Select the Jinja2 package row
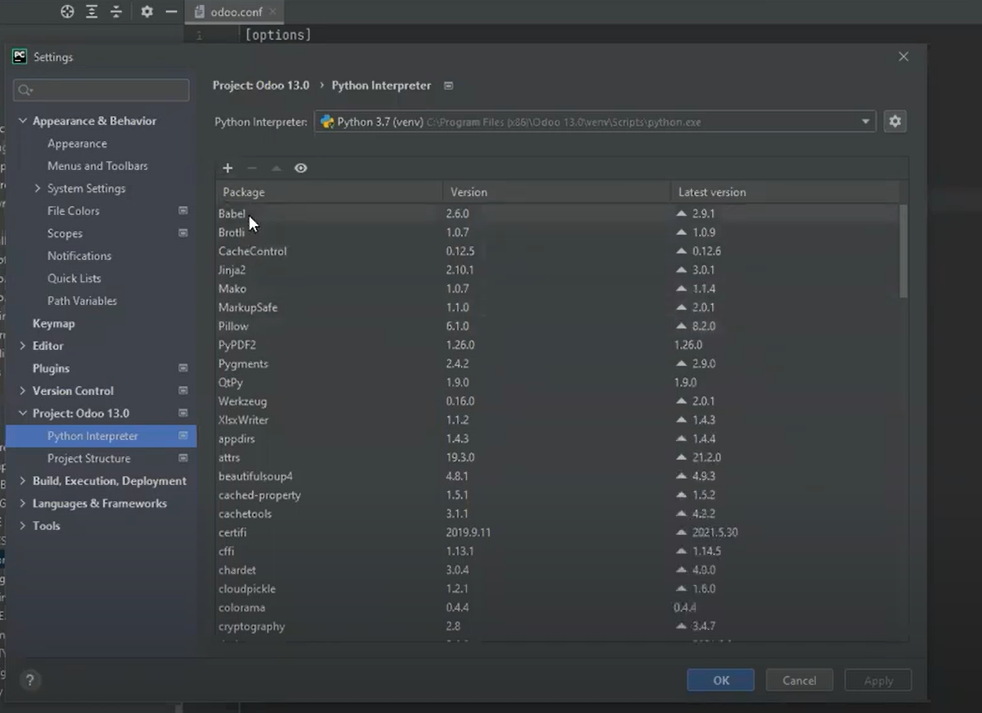This screenshot has width=982, height=713. 557,270
